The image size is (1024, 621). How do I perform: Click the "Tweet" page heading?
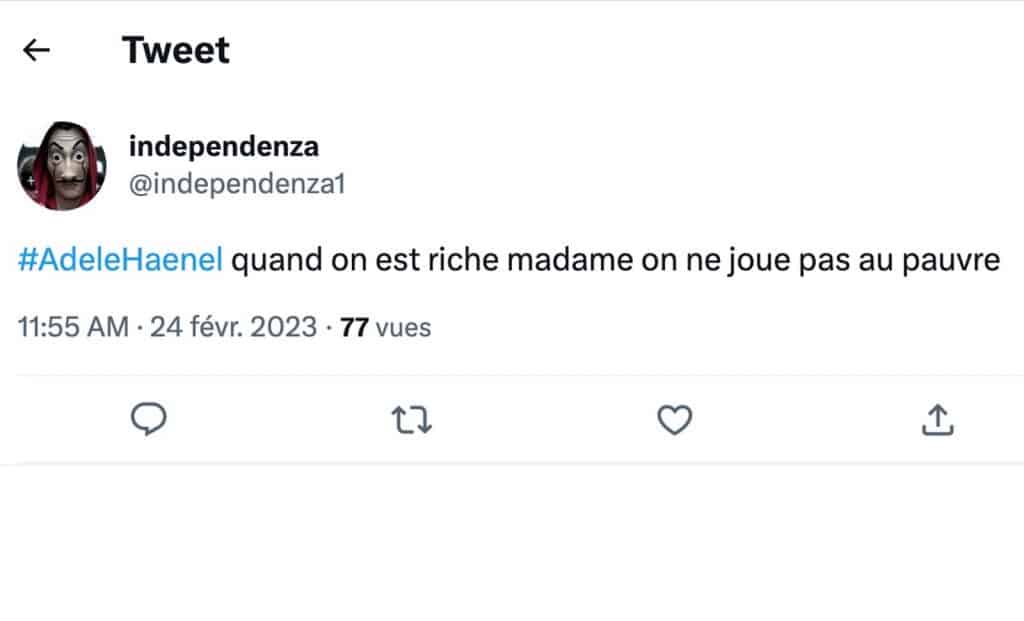pyautogui.click(x=176, y=50)
